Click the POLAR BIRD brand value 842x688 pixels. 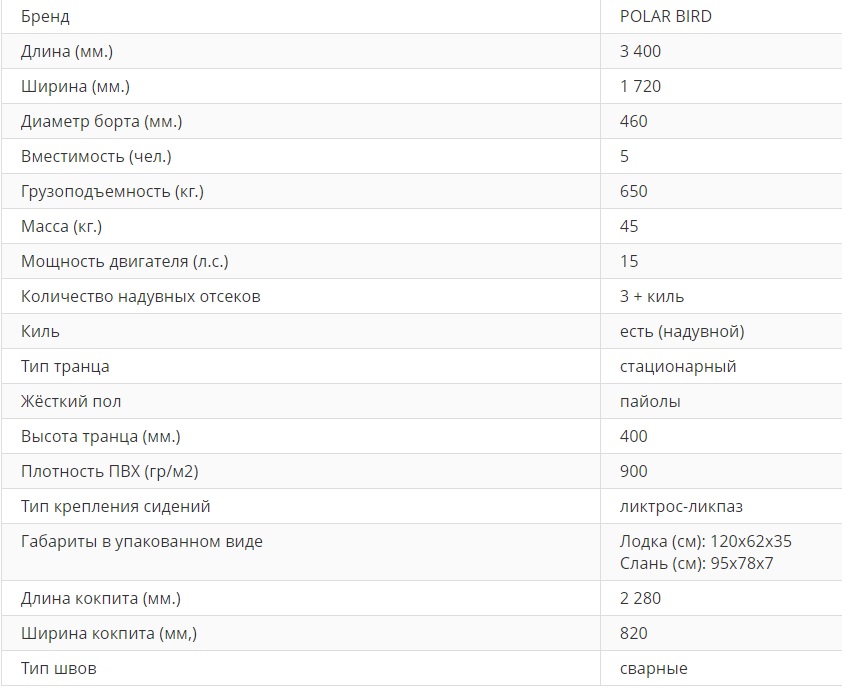click(x=665, y=17)
